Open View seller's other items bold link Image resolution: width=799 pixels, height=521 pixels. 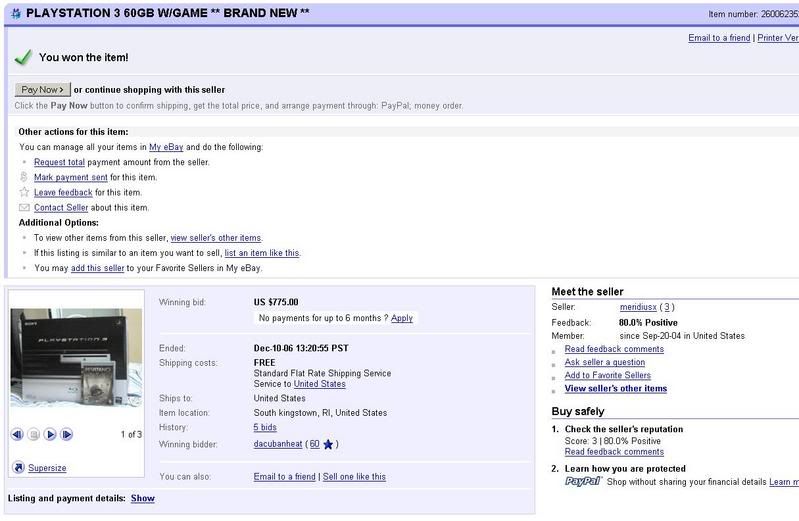click(x=616, y=388)
